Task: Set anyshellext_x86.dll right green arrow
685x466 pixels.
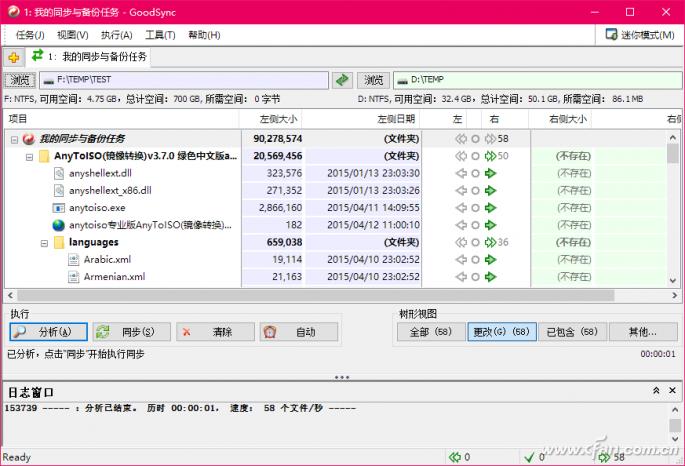Action: (x=491, y=190)
